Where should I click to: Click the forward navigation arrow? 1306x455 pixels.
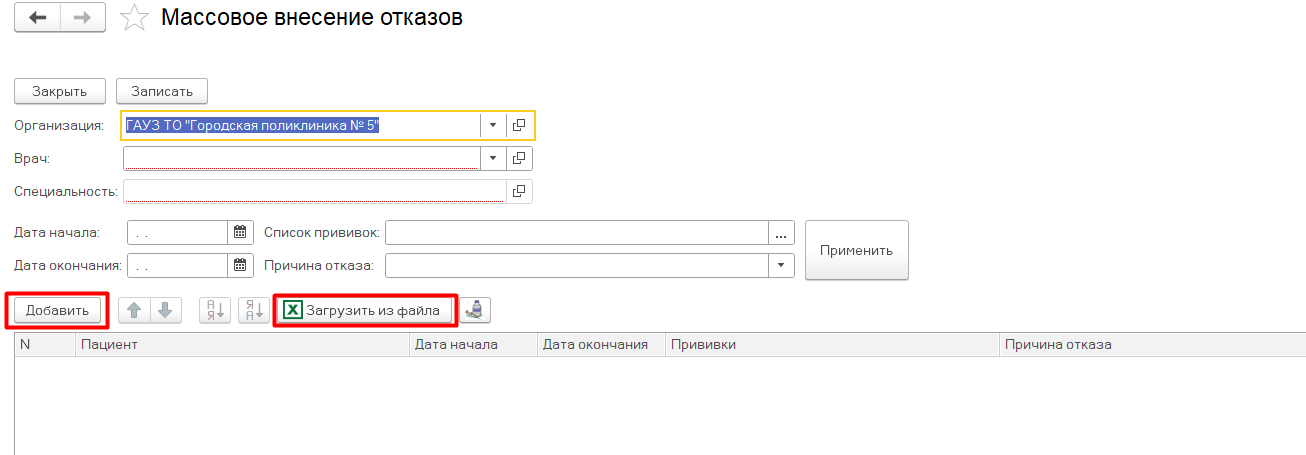pos(83,19)
